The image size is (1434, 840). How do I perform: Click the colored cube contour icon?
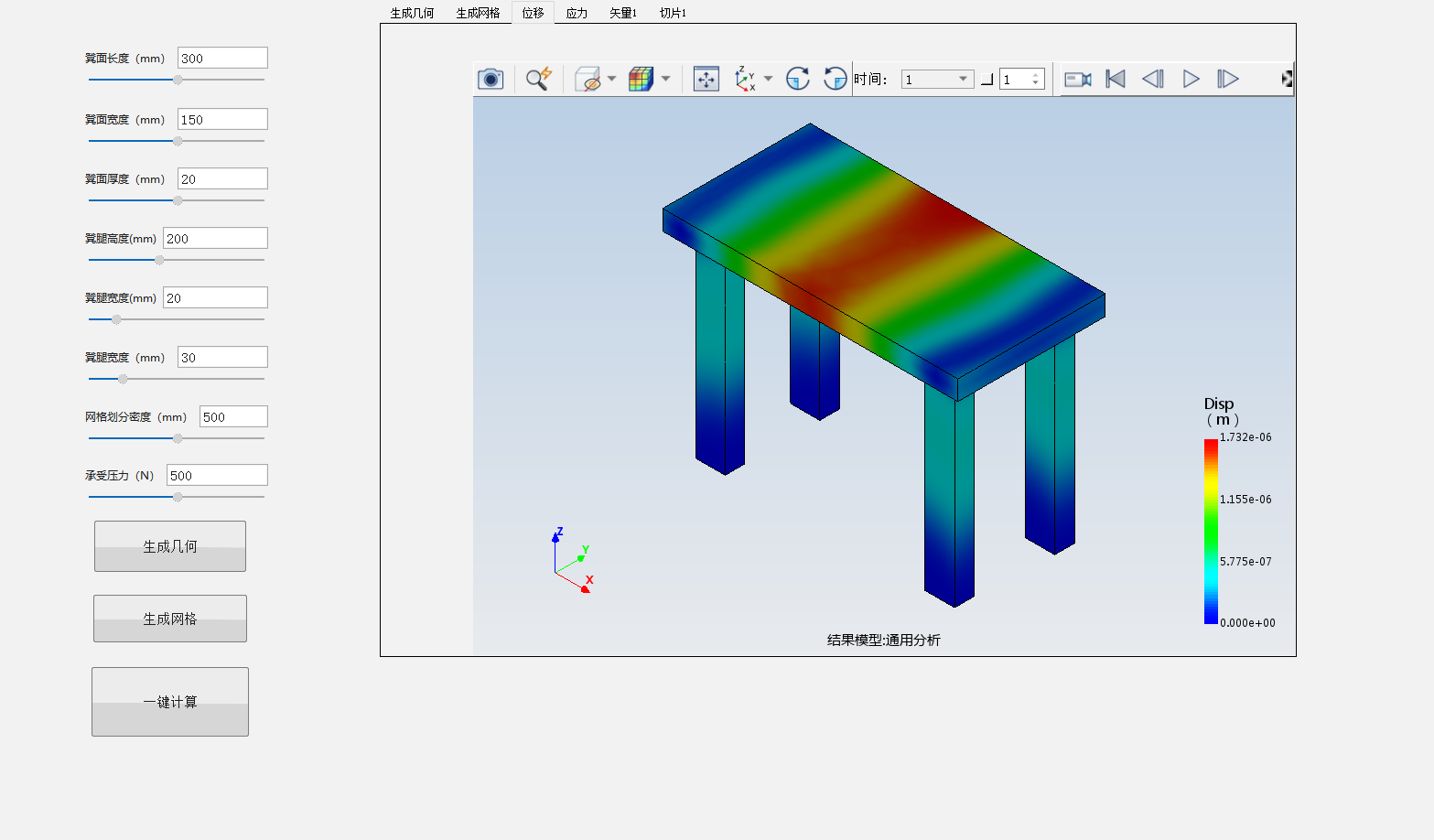tap(641, 79)
